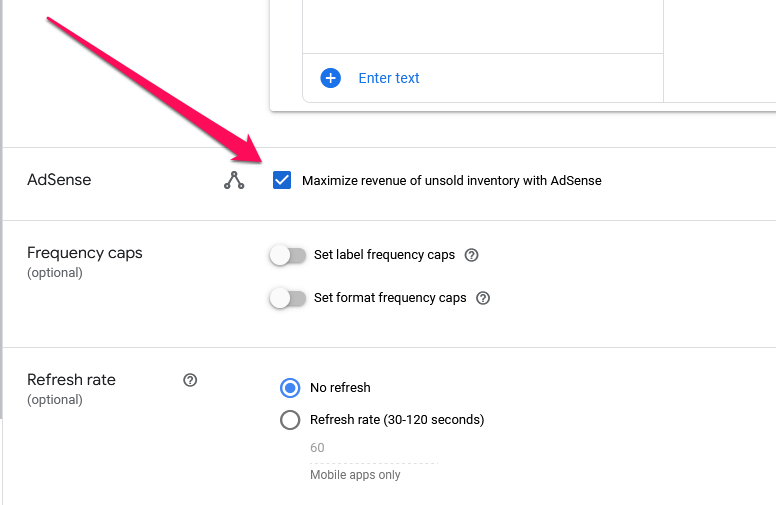
Task: Click the Set format frequency caps text
Action: tap(390, 298)
